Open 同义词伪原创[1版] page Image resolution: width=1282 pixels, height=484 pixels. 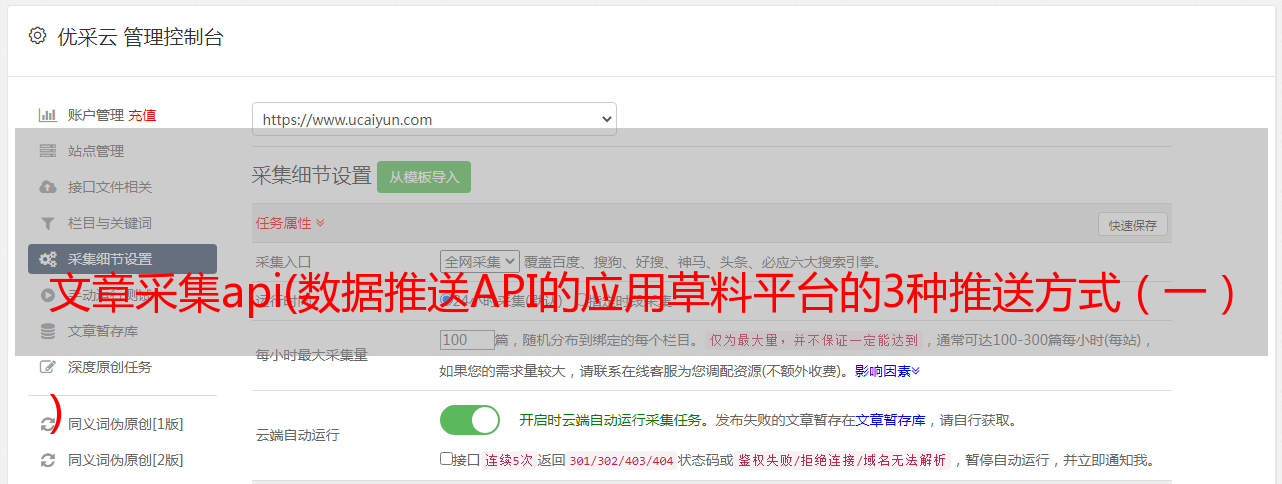126,424
